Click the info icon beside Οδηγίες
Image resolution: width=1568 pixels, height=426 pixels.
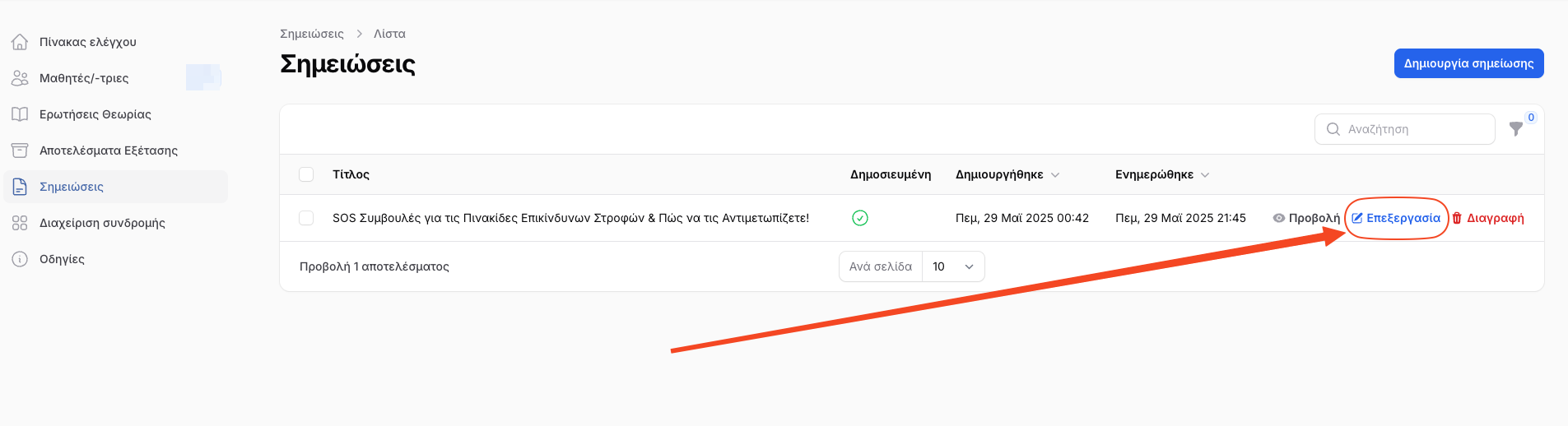(20, 259)
